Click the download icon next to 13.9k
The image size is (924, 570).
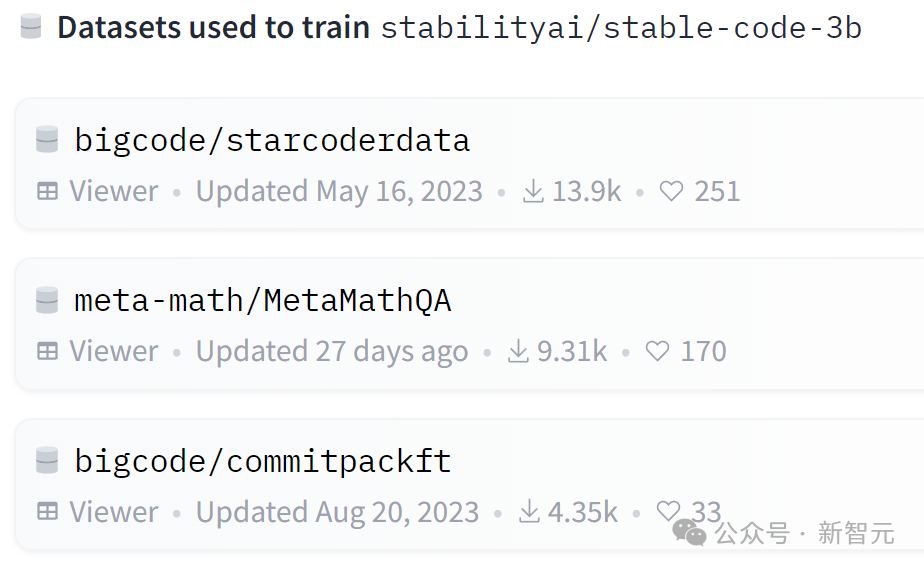[533, 191]
